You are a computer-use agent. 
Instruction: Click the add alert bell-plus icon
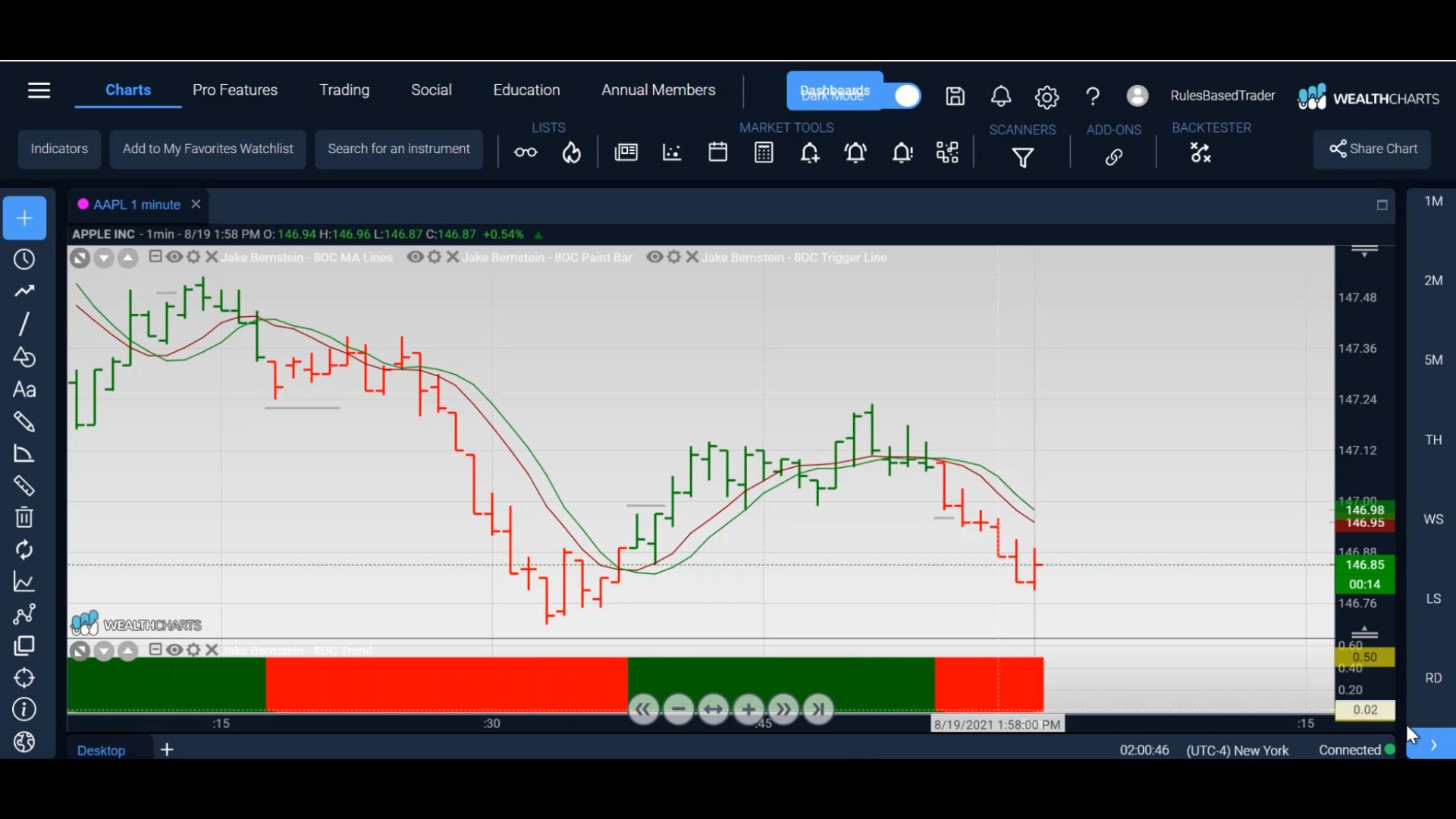(x=810, y=153)
